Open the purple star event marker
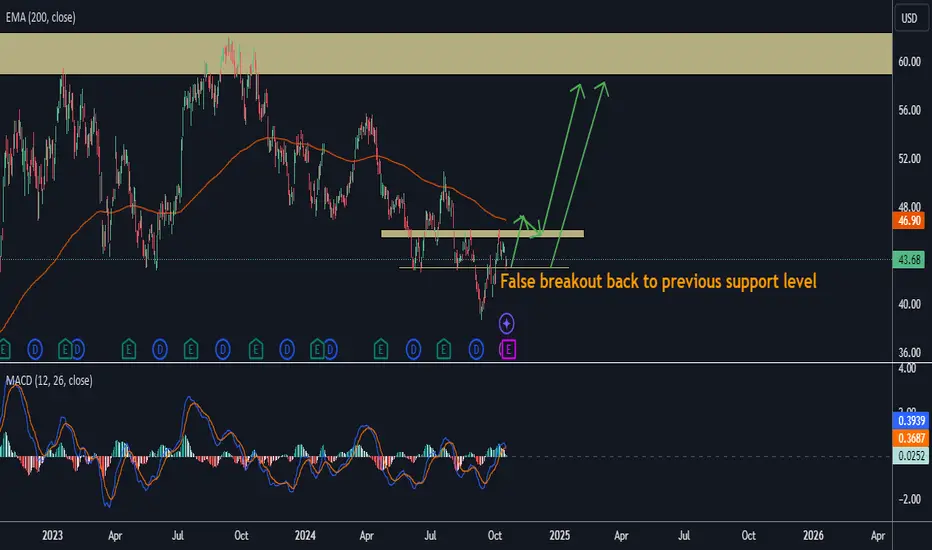Viewport: 932px width, 550px height. click(x=506, y=323)
